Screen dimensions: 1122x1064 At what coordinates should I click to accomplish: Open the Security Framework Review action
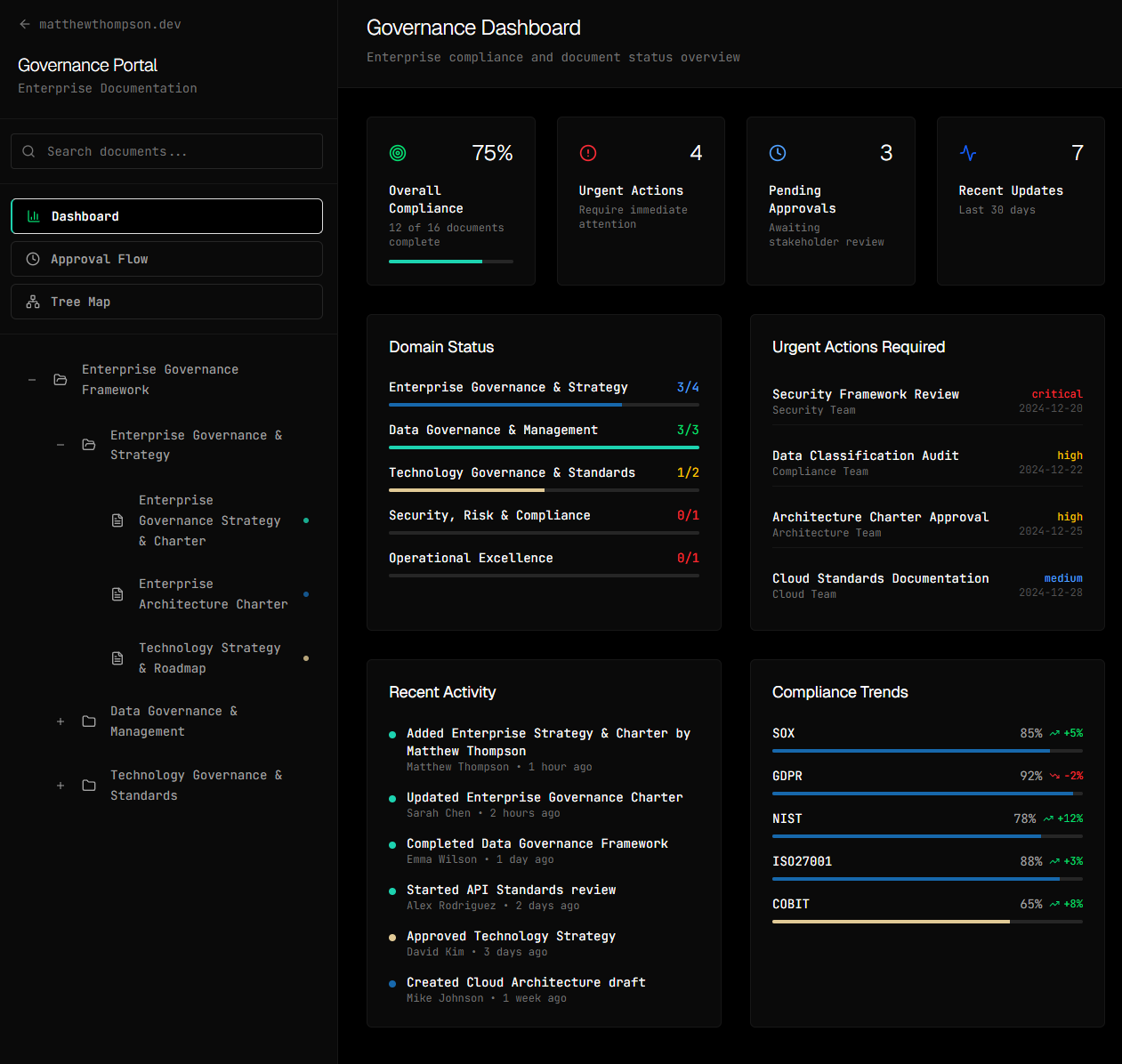pyautogui.click(x=927, y=401)
